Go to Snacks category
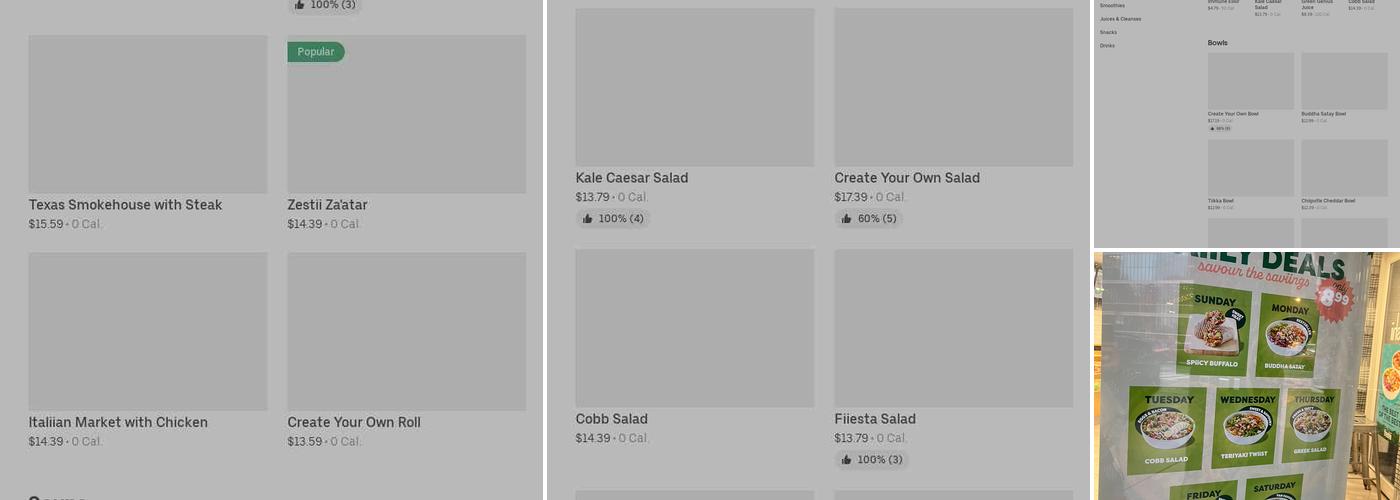The width and height of the screenshot is (1400, 500). click(x=1108, y=32)
